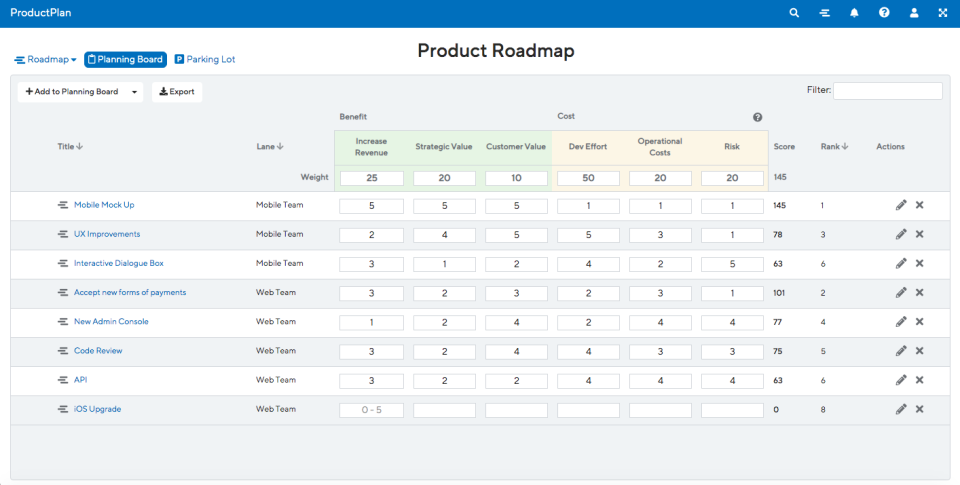Open the Interactive Dialogue Box link
The width and height of the screenshot is (960, 485).
pyautogui.click(x=119, y=263)
